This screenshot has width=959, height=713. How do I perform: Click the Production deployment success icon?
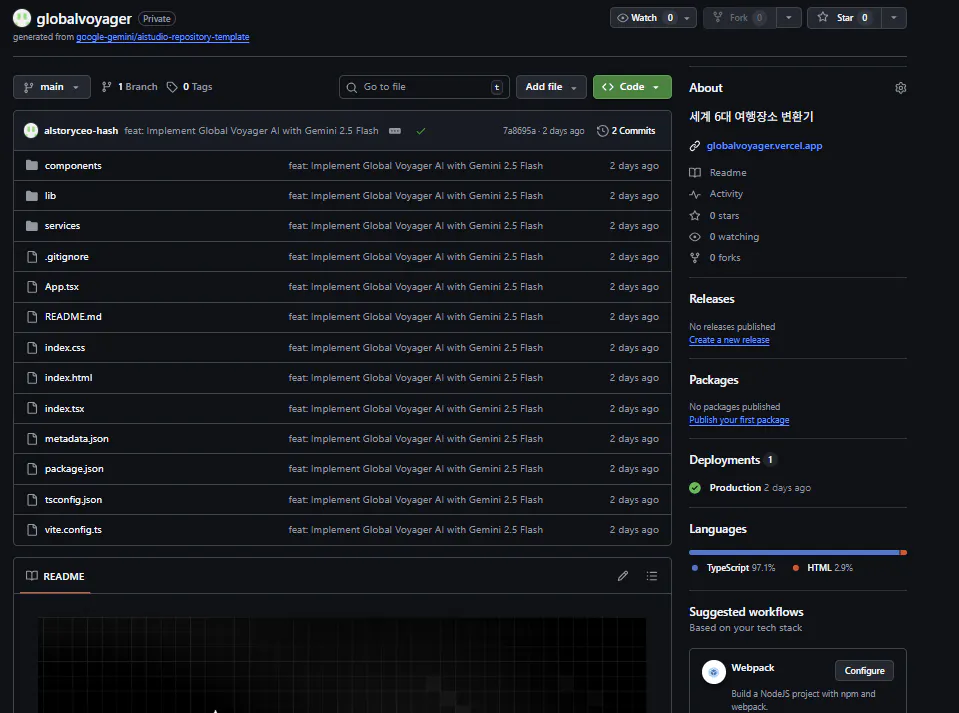695,487
